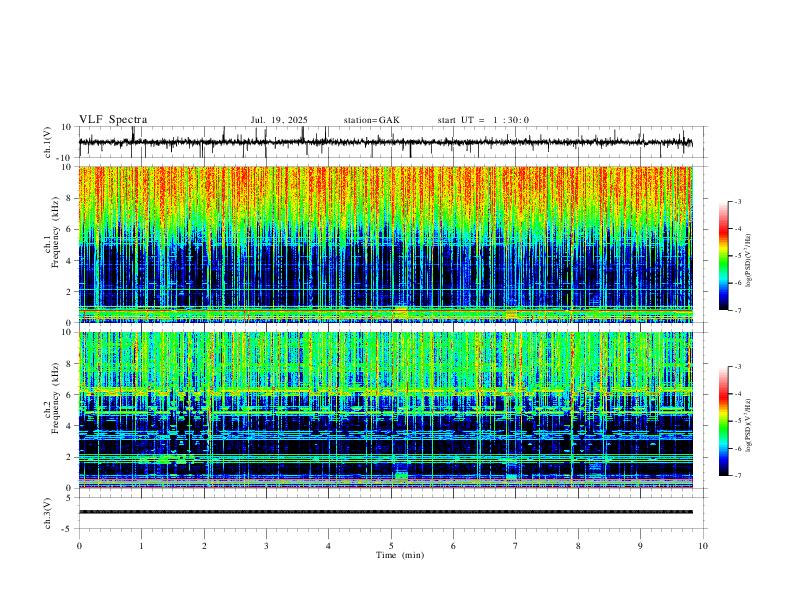Click the "ch.3(V)" axis label

48,513
